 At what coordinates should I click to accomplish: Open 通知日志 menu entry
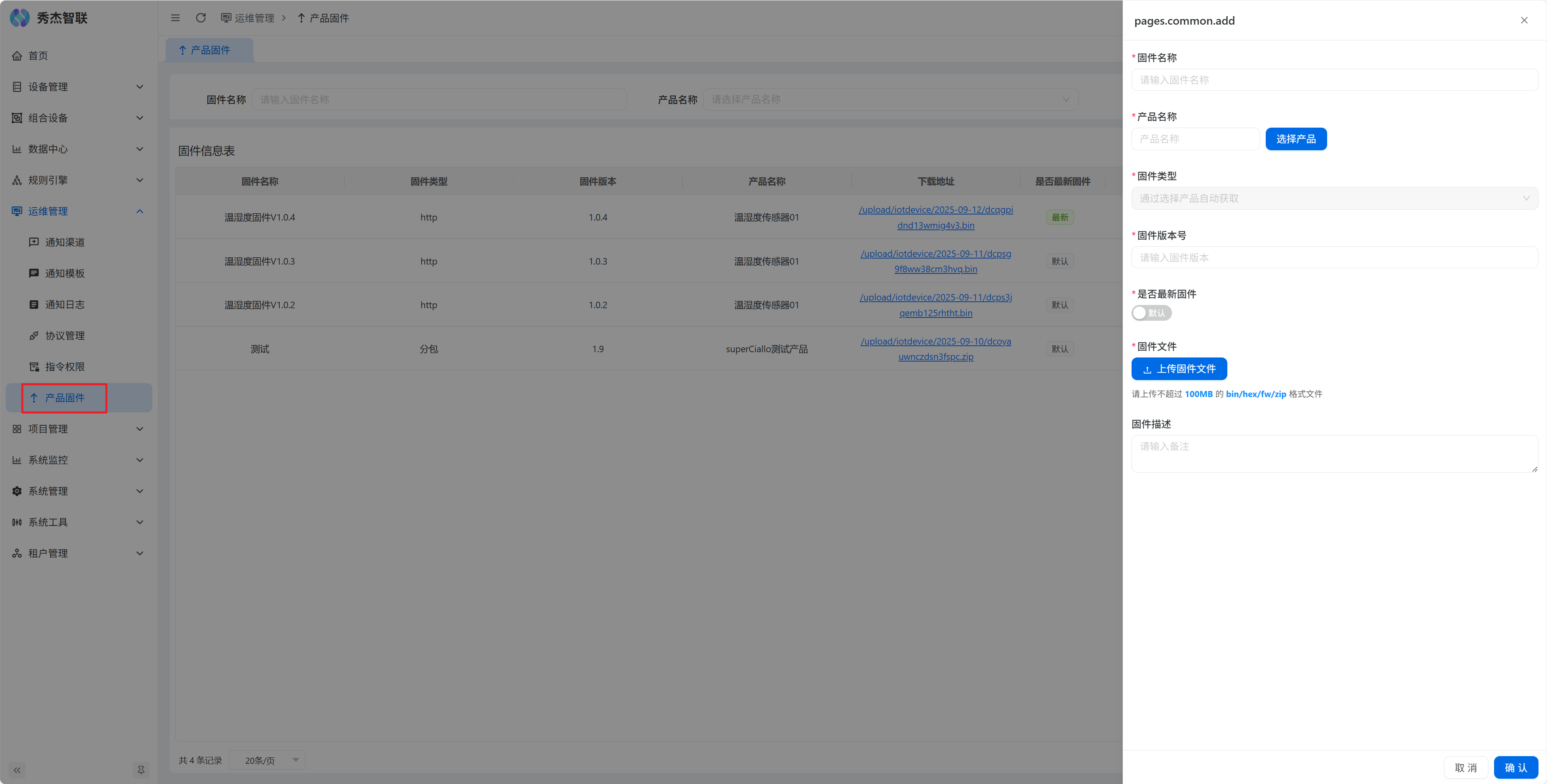[65, 305]
